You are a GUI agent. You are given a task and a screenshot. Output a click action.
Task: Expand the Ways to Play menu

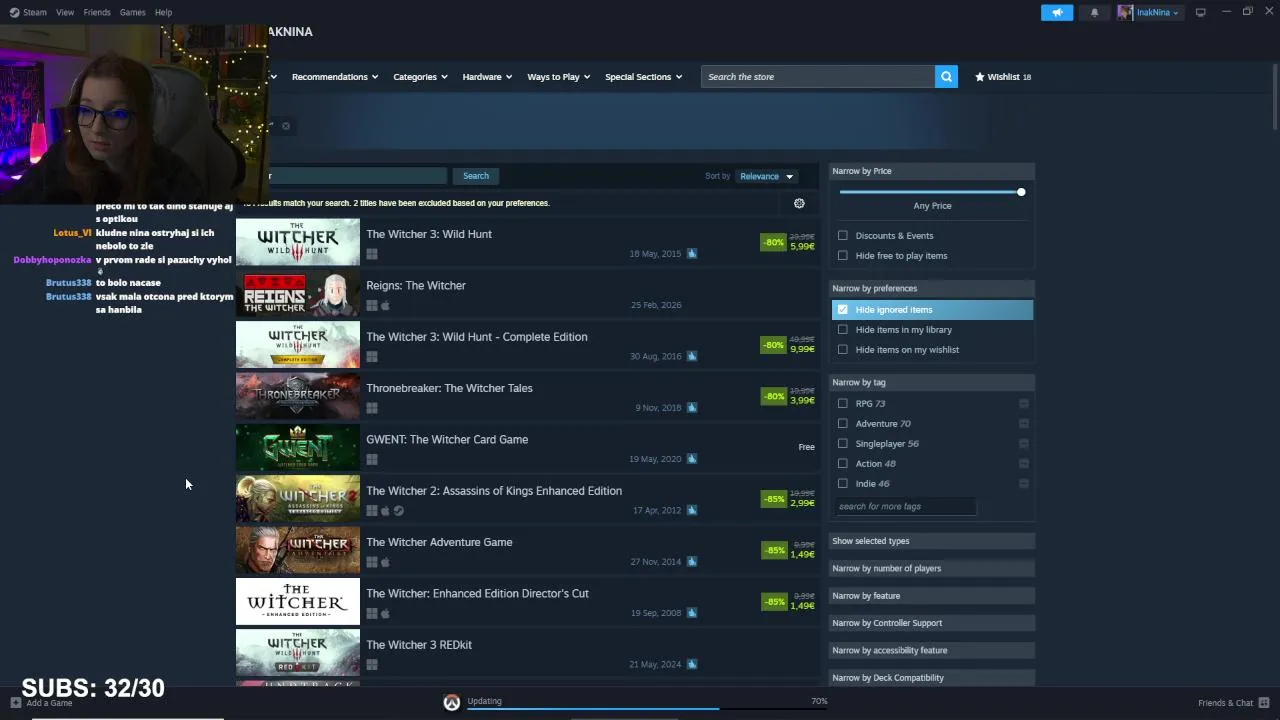coord(559,76)
